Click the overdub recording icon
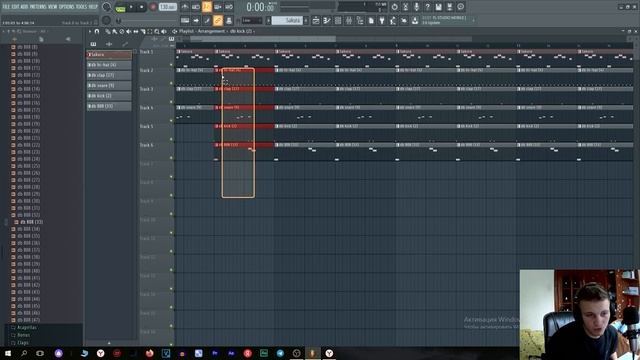The height and width of the screenshot is (360, 640). point(218,7)
